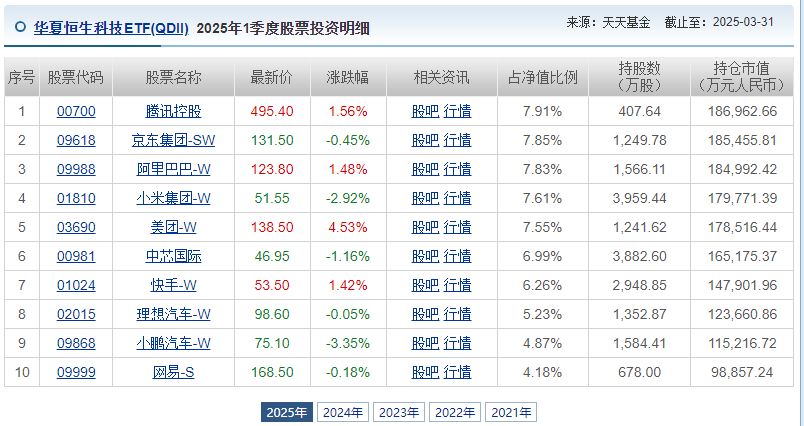804x426 pixels.
Task: Select the 截止至 2025-03-31 date text
Action: pyautogui.click(x=719, y=22)
